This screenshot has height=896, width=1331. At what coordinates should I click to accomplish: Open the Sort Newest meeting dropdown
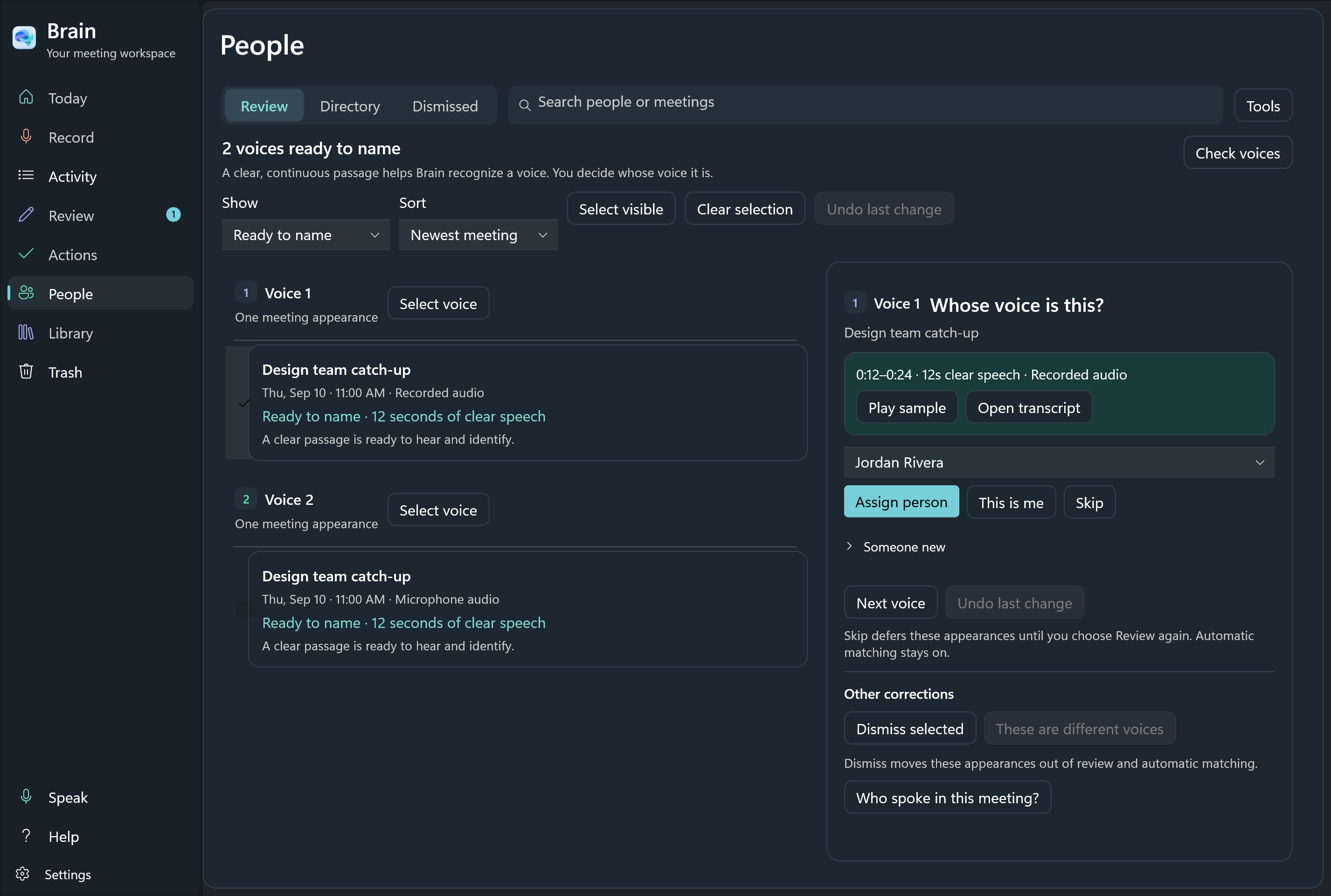pos(478,235)
